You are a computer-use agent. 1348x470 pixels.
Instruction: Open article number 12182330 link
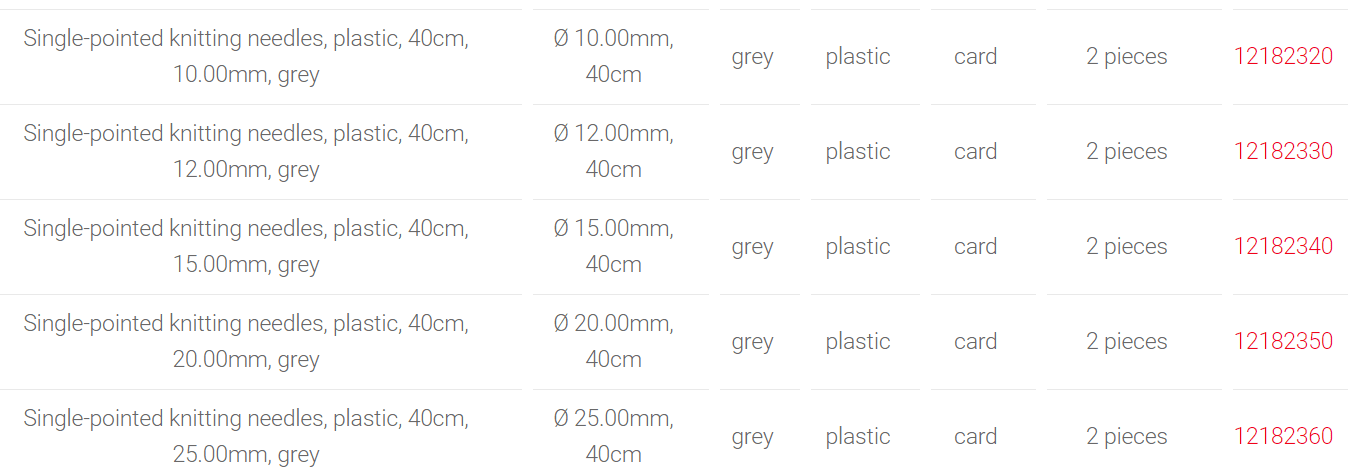[x=1283, y=152]
